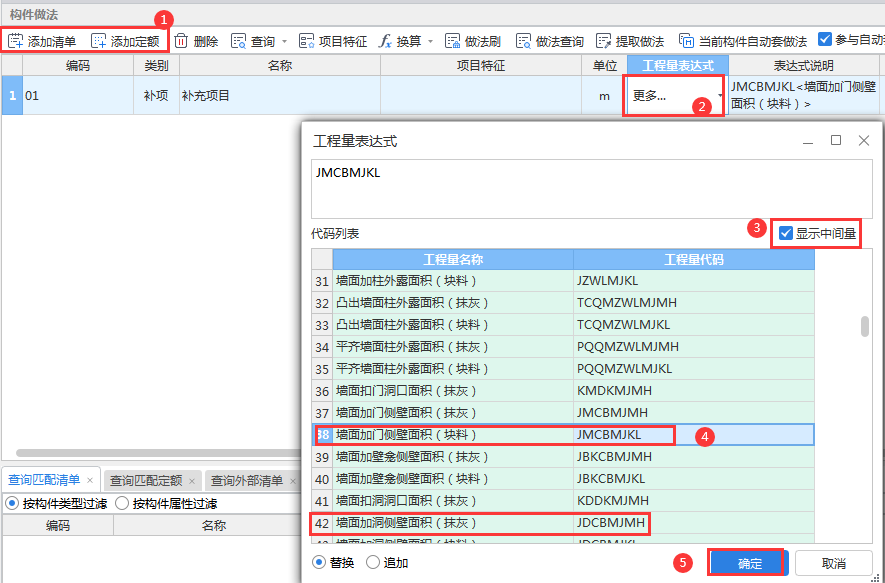Click the 取消 button
This screenshot has width=885, height=583.
pos(834,563)
